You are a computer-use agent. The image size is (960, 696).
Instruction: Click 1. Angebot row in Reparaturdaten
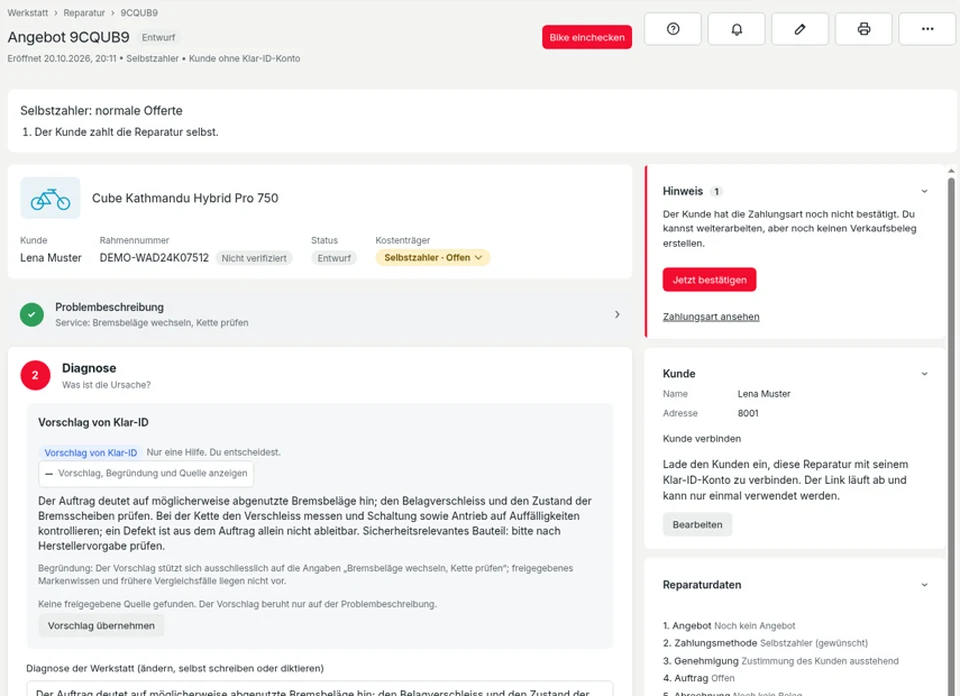(x=729, y=626)
